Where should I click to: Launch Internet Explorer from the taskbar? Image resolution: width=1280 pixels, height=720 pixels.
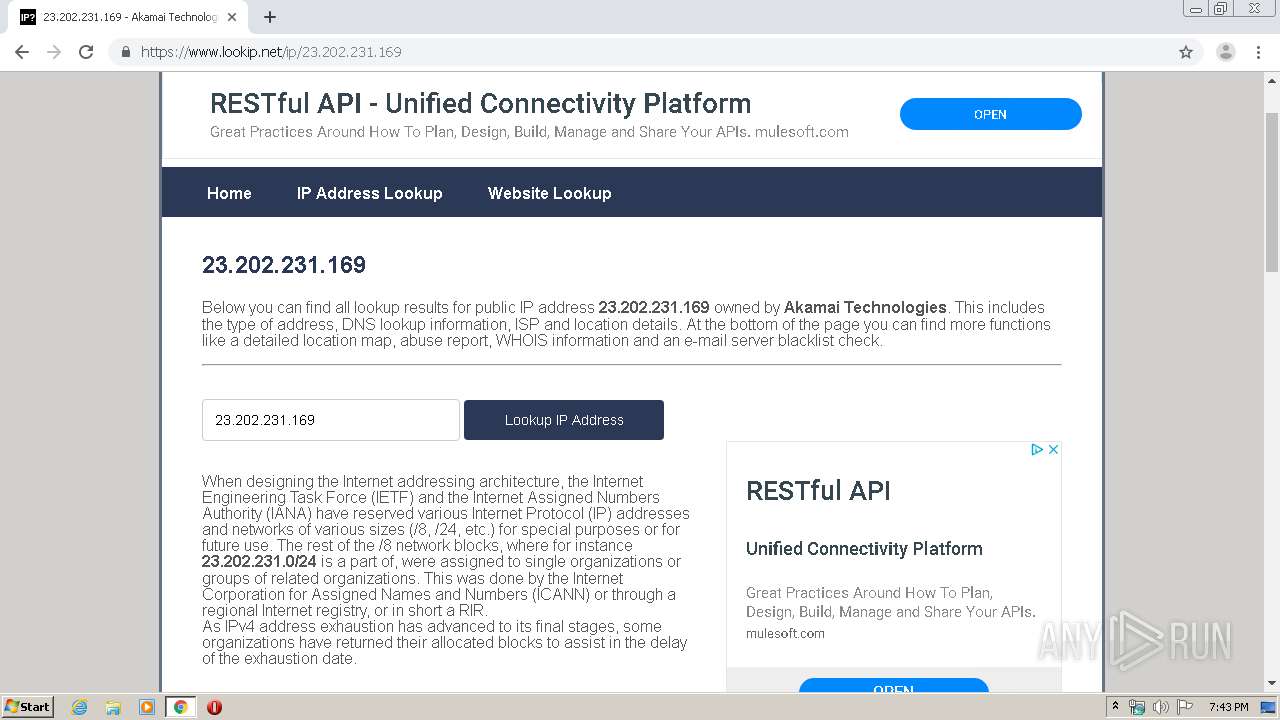(x=80, y=707)
